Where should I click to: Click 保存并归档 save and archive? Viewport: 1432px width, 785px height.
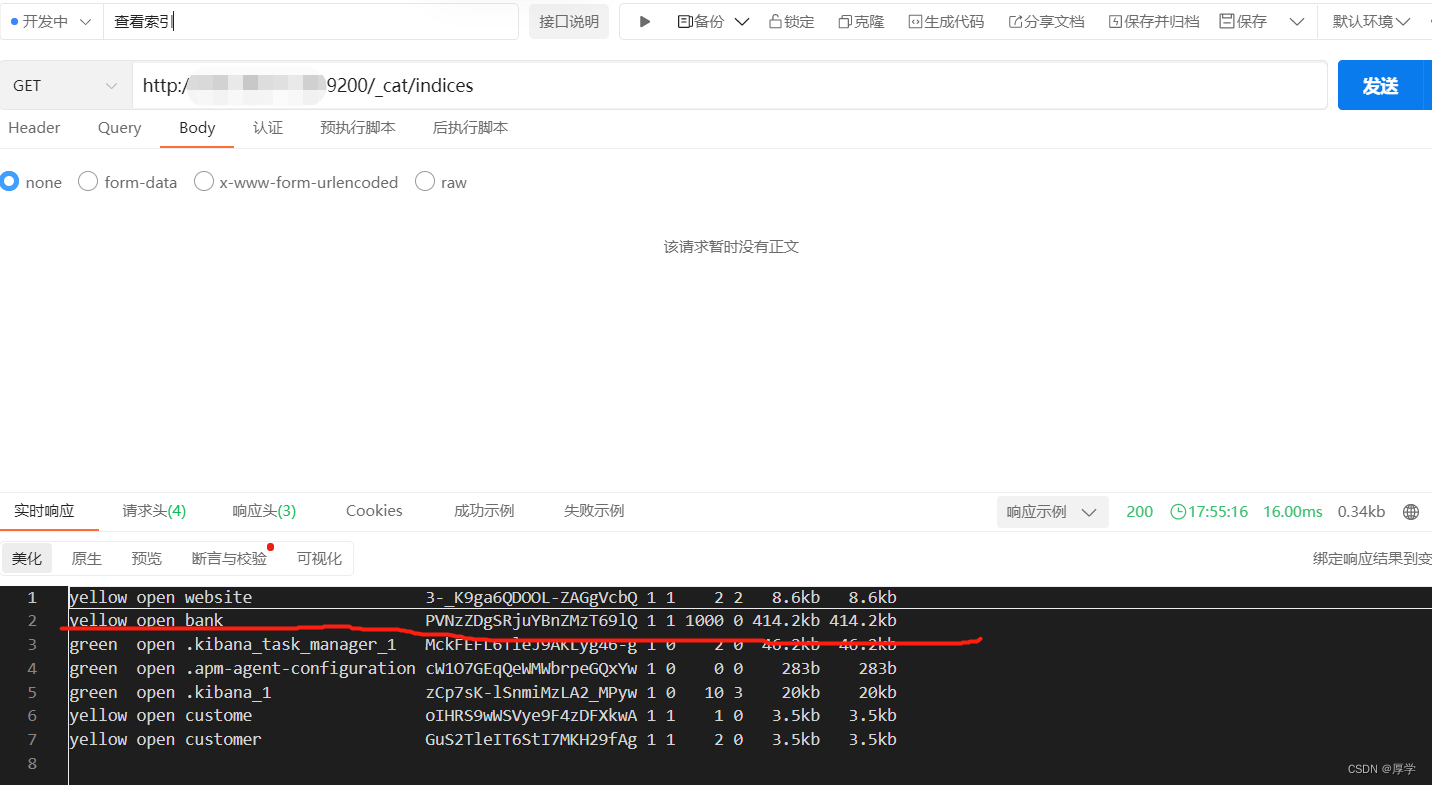[x=1153, y=22]
